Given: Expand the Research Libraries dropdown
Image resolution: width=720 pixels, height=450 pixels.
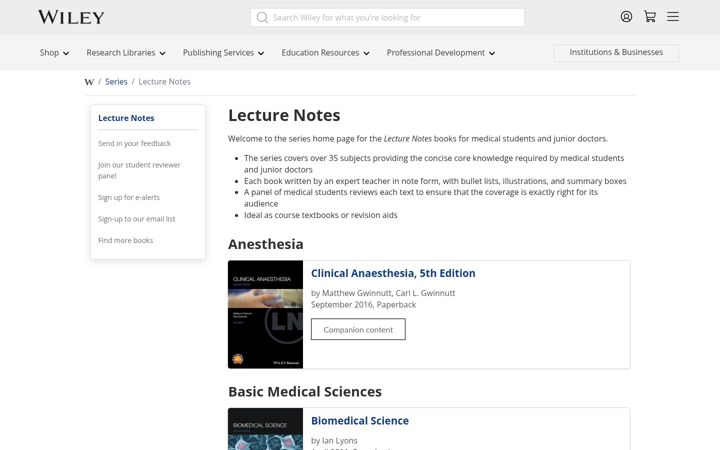Looking at the screenshot, I should point(126,53).
